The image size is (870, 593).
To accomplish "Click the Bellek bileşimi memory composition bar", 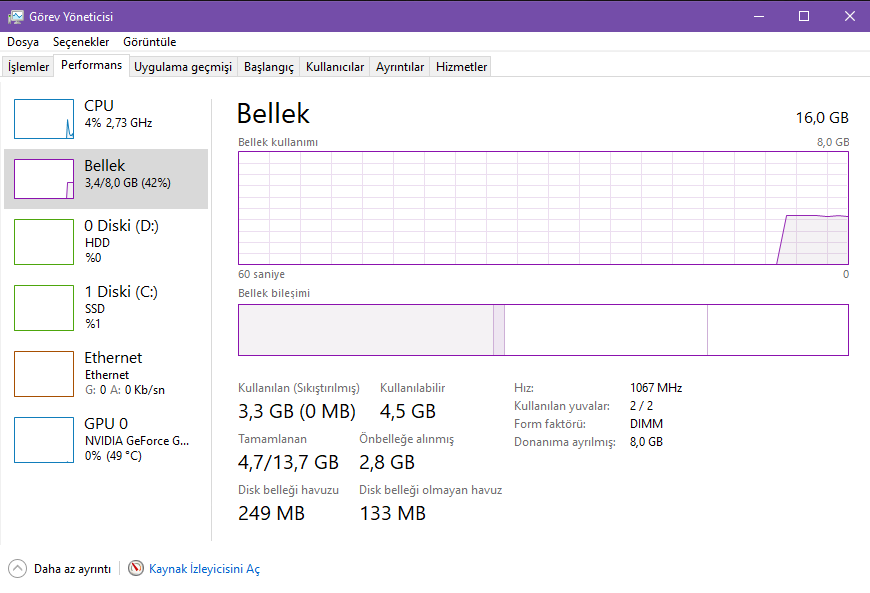I will pos(543,330).
